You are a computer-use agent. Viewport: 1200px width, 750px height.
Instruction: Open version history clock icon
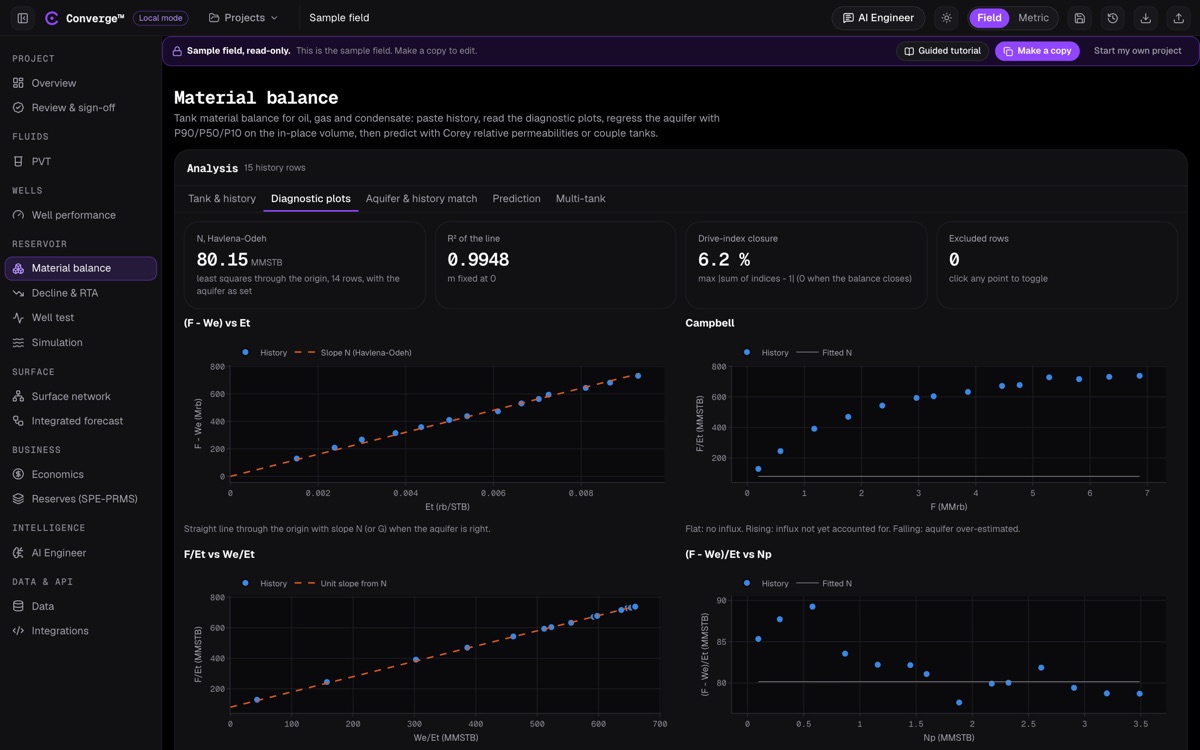pos(1113,18)
